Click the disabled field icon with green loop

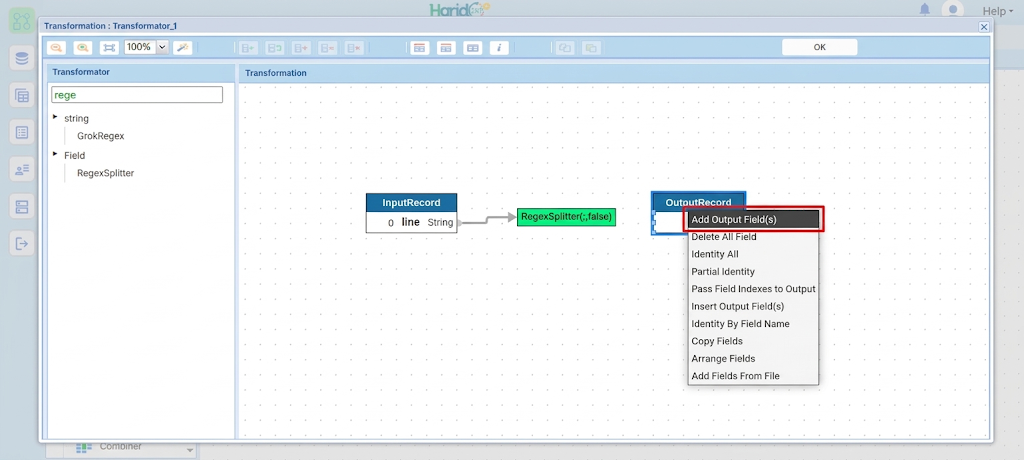pyautogui.click(x=274, y=48)
